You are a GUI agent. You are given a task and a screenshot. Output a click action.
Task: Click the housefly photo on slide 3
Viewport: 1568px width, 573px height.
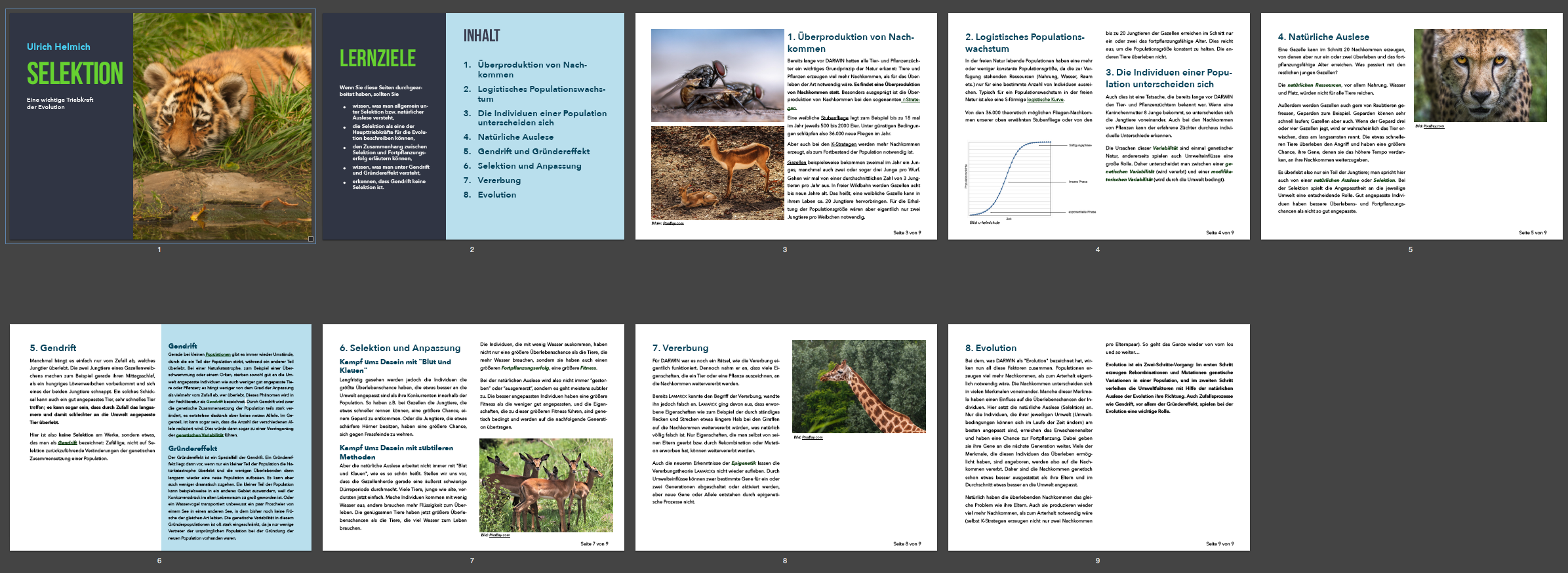pos(717,75)
